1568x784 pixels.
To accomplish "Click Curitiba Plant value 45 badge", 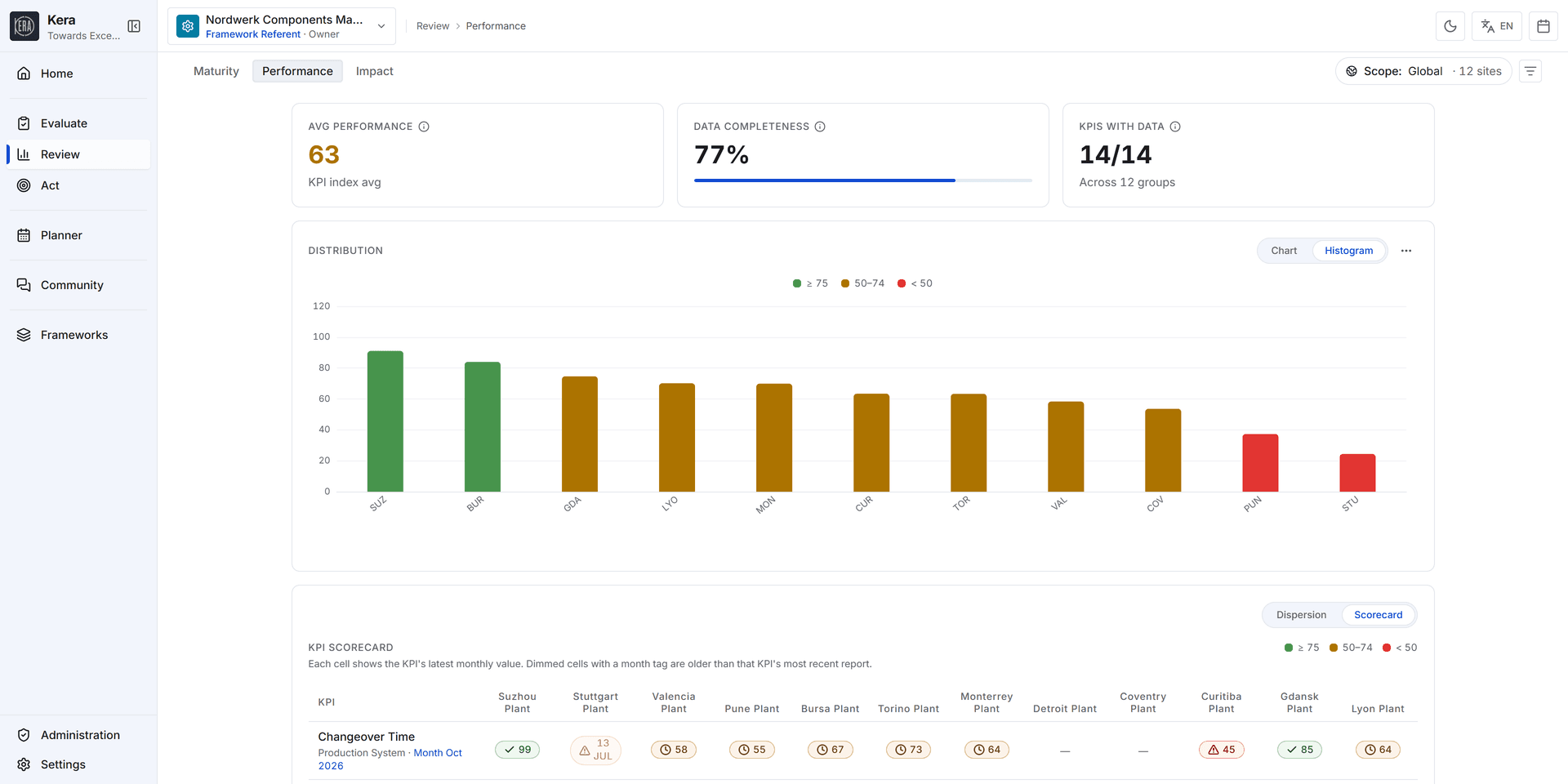I will point(1222,750).
